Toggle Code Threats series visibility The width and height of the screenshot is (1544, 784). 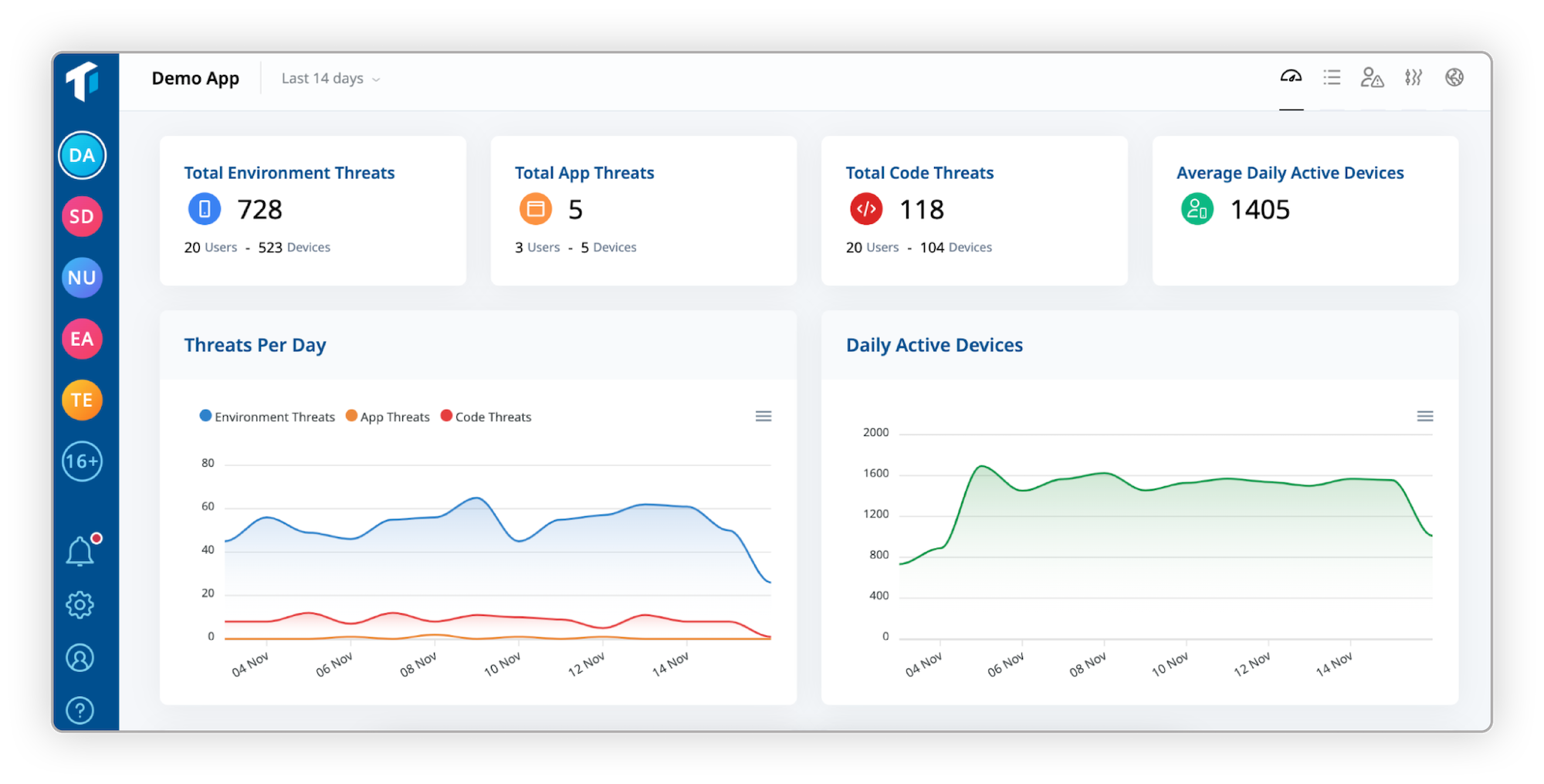click(x=486, y=416)
